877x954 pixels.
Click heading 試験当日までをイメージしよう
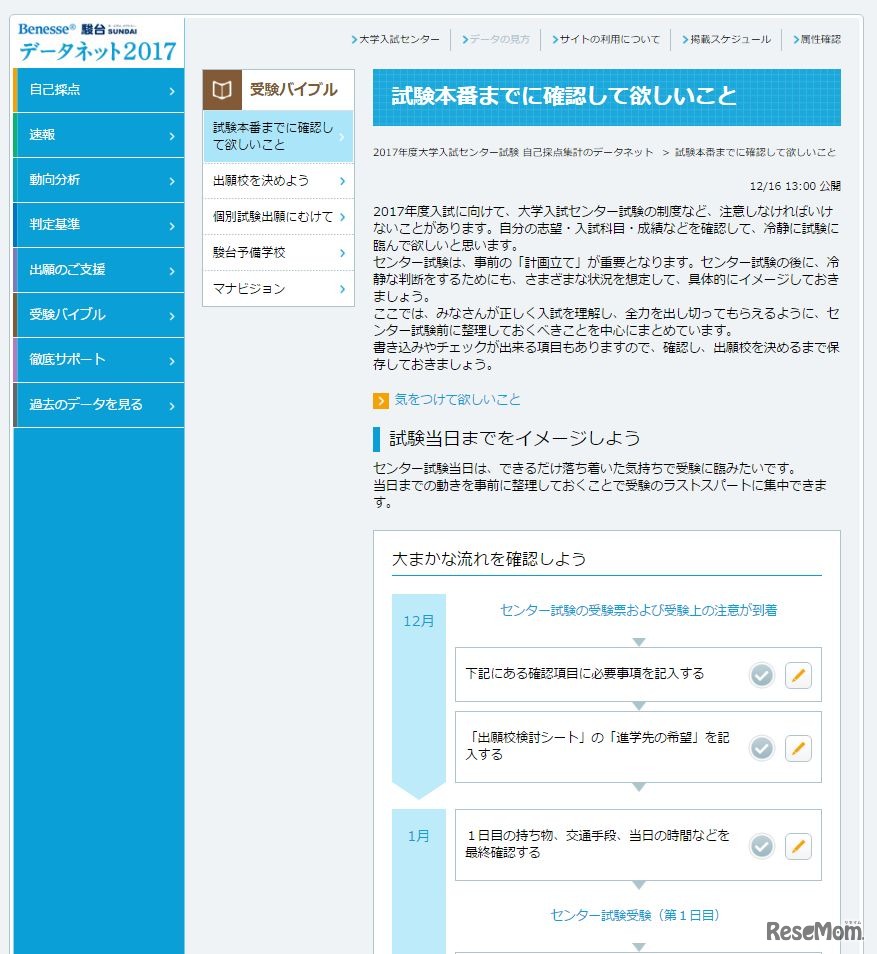click(514, 439)
